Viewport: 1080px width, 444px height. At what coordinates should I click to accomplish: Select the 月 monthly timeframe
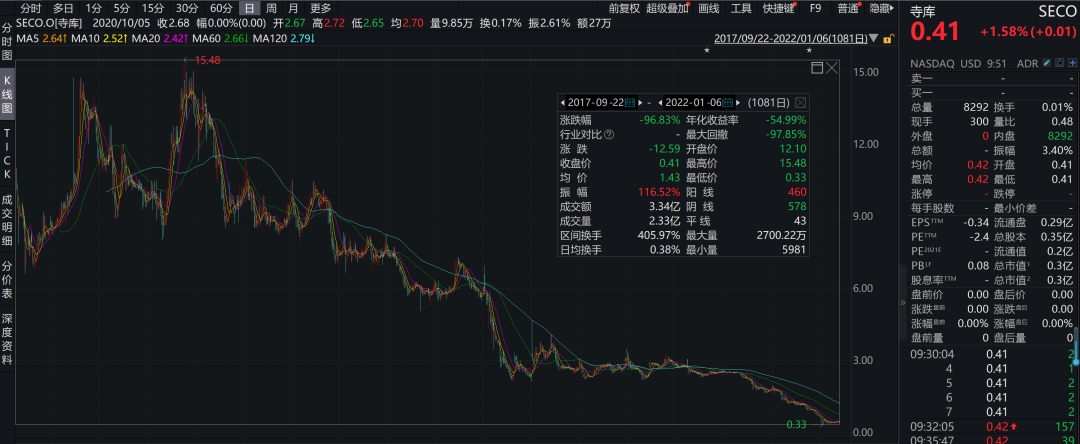293,8
